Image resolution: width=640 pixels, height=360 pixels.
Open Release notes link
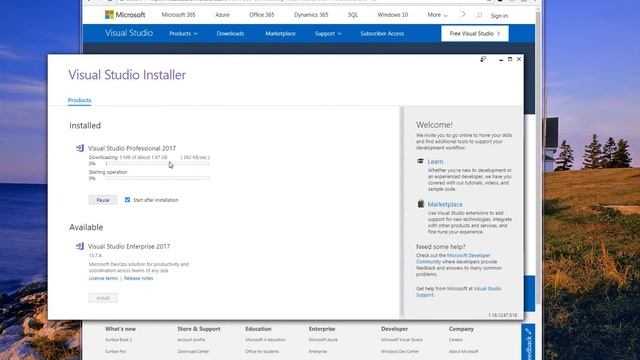tap(138, 278)
